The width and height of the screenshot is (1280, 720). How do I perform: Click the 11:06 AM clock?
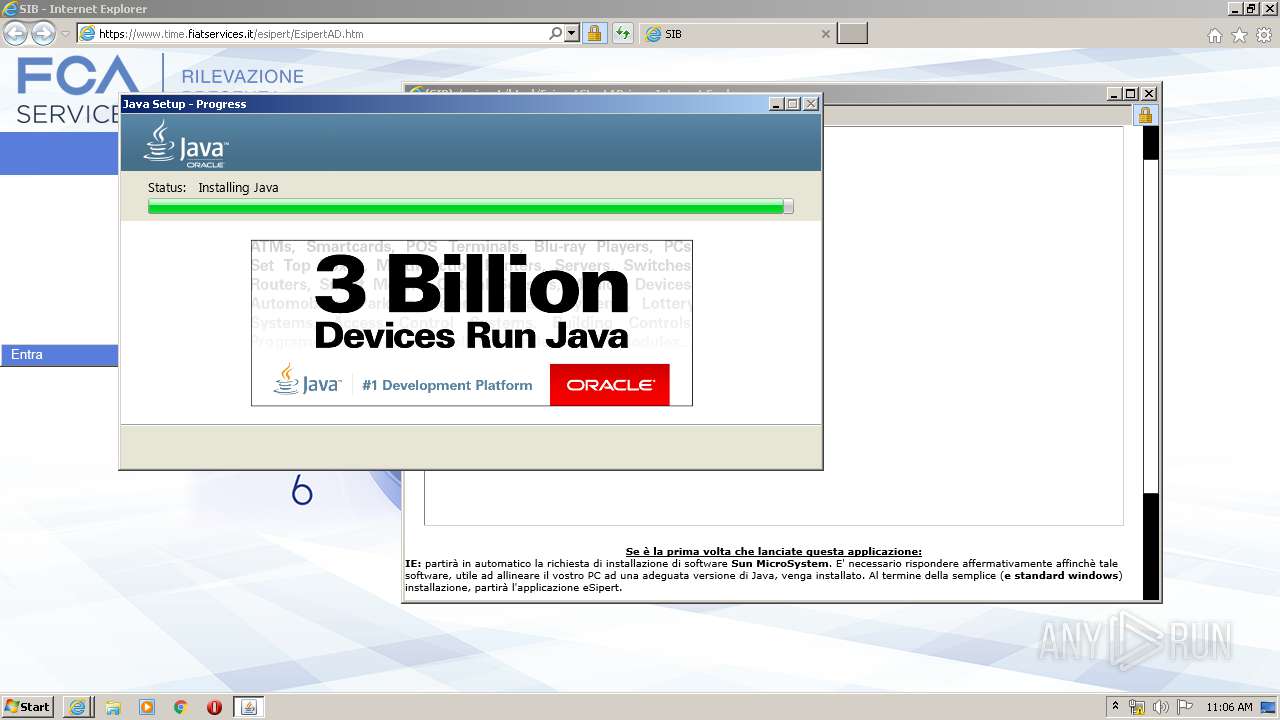point(1229,707)
